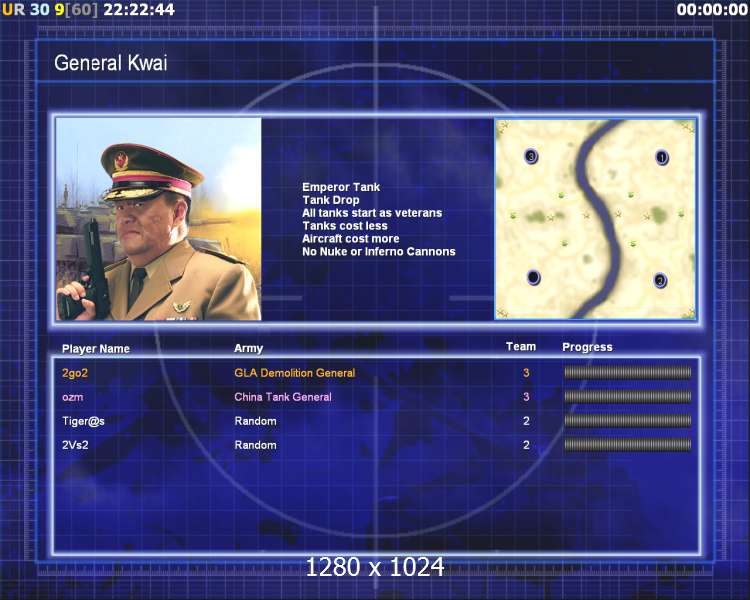
Task: Click the Random army for 2Vs2
Action: 255,445
